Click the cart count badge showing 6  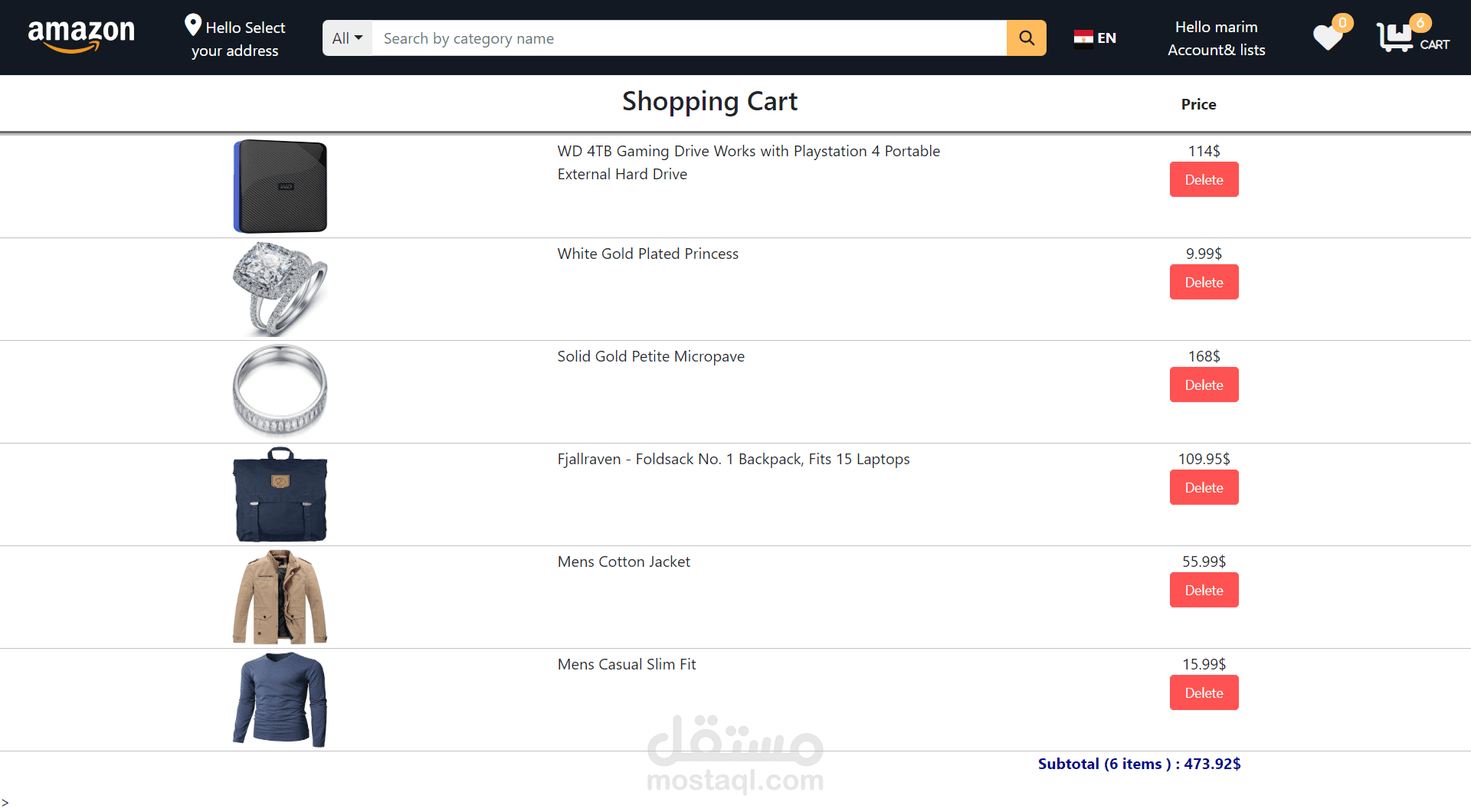[x=1420, y=23]
